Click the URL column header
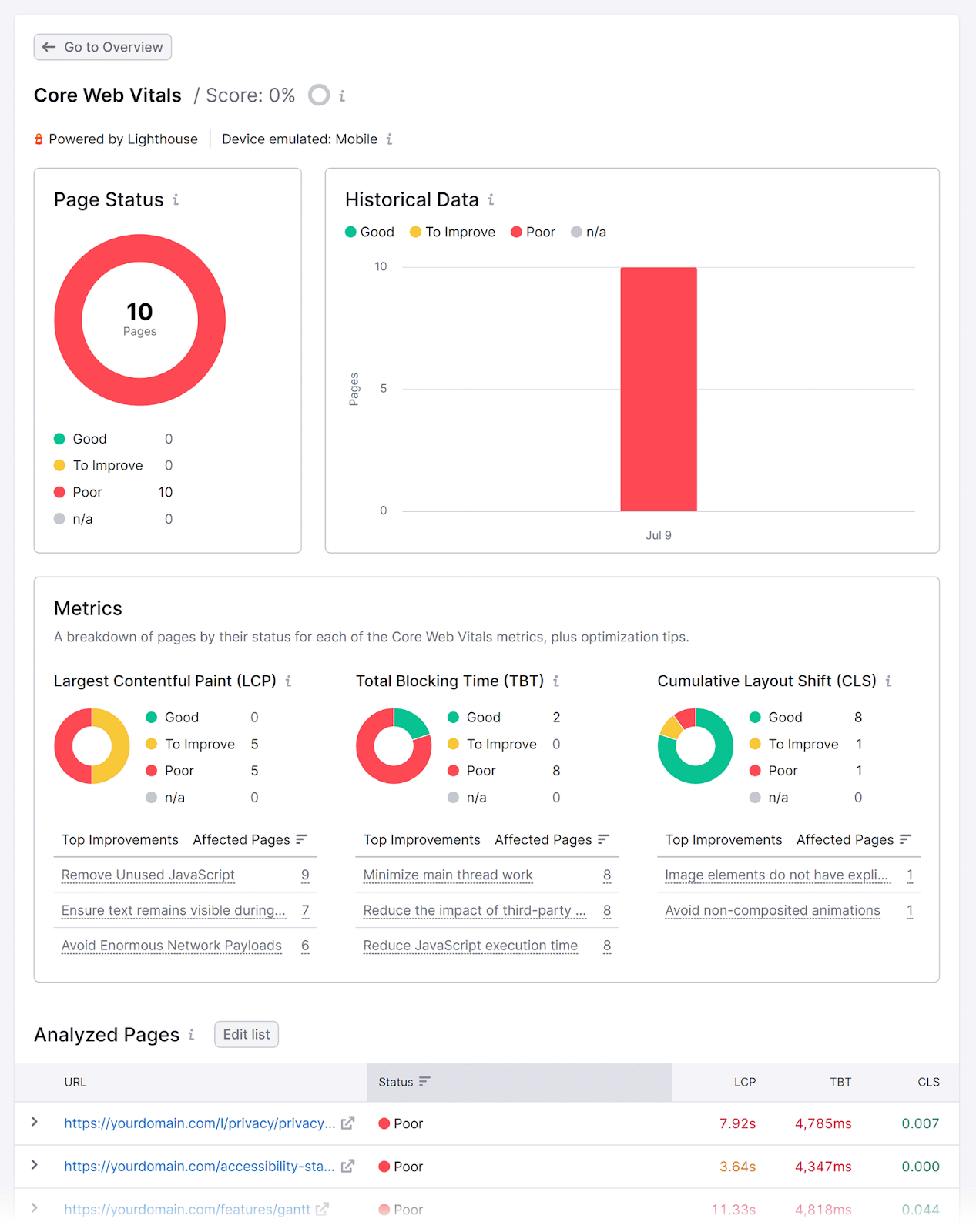 pos(75,1082)
